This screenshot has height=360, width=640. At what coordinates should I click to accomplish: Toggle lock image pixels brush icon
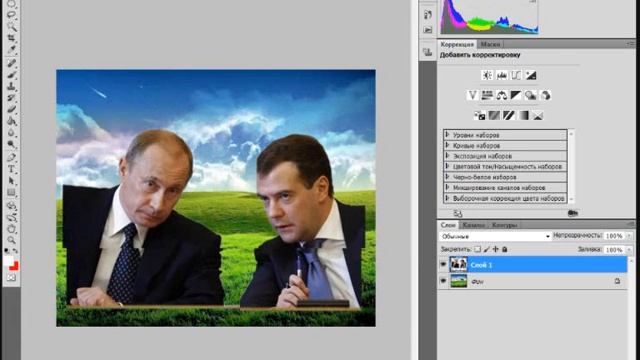[487, 249]
